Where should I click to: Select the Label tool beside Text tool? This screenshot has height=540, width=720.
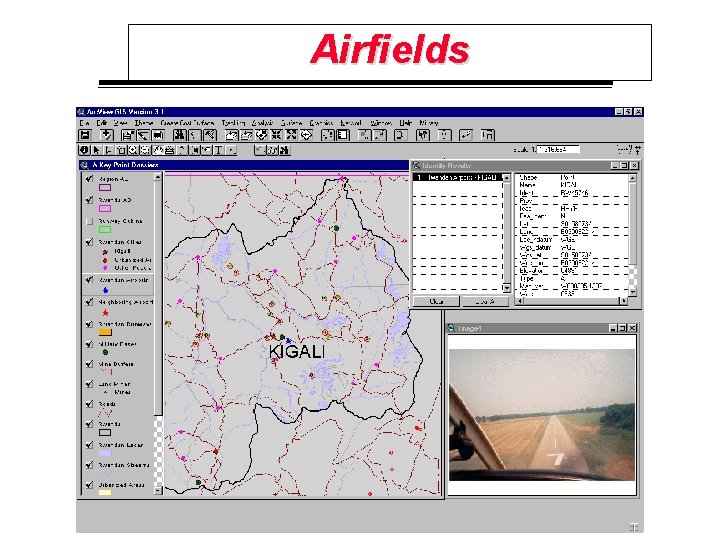(207, 150)
